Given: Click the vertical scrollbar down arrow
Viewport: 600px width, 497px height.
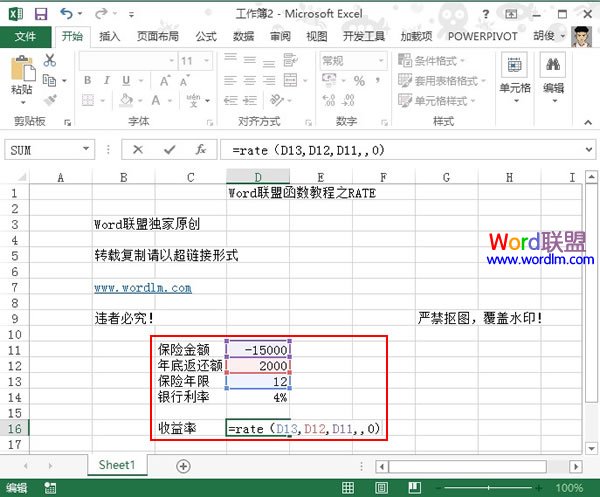Looking at the screenshot, I should (592, 448).
